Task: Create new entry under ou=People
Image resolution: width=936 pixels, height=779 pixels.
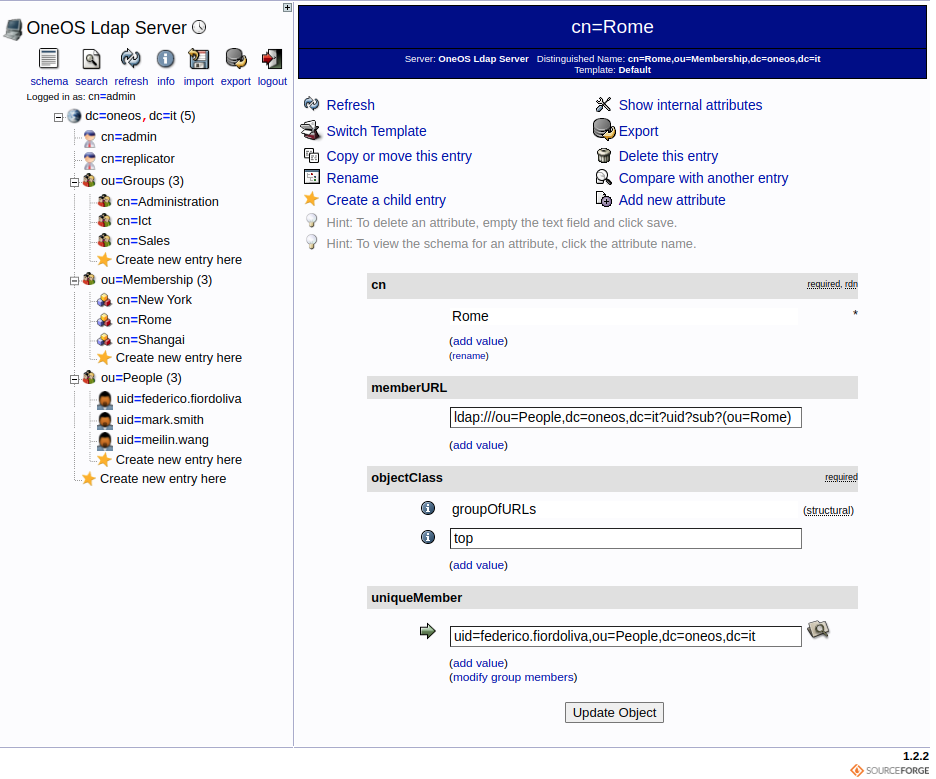Action: point(178,460)
